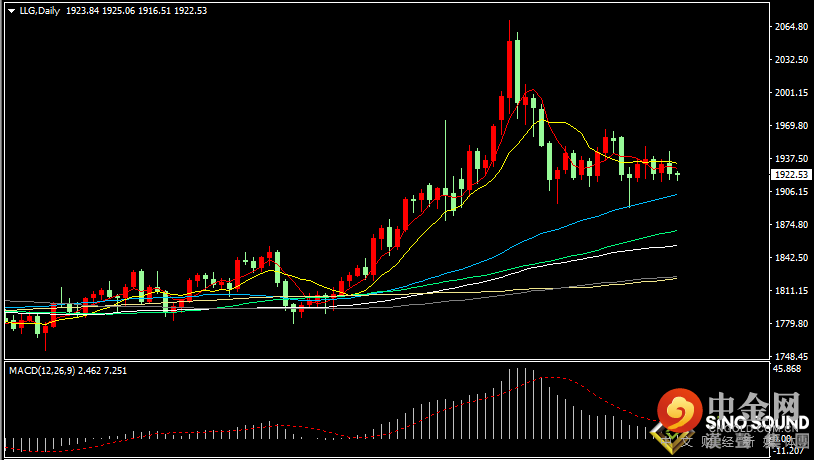The width and height of the screenshot is (814, 460).
Task: Click the 1906.15 price axis label
Action: 792,192
